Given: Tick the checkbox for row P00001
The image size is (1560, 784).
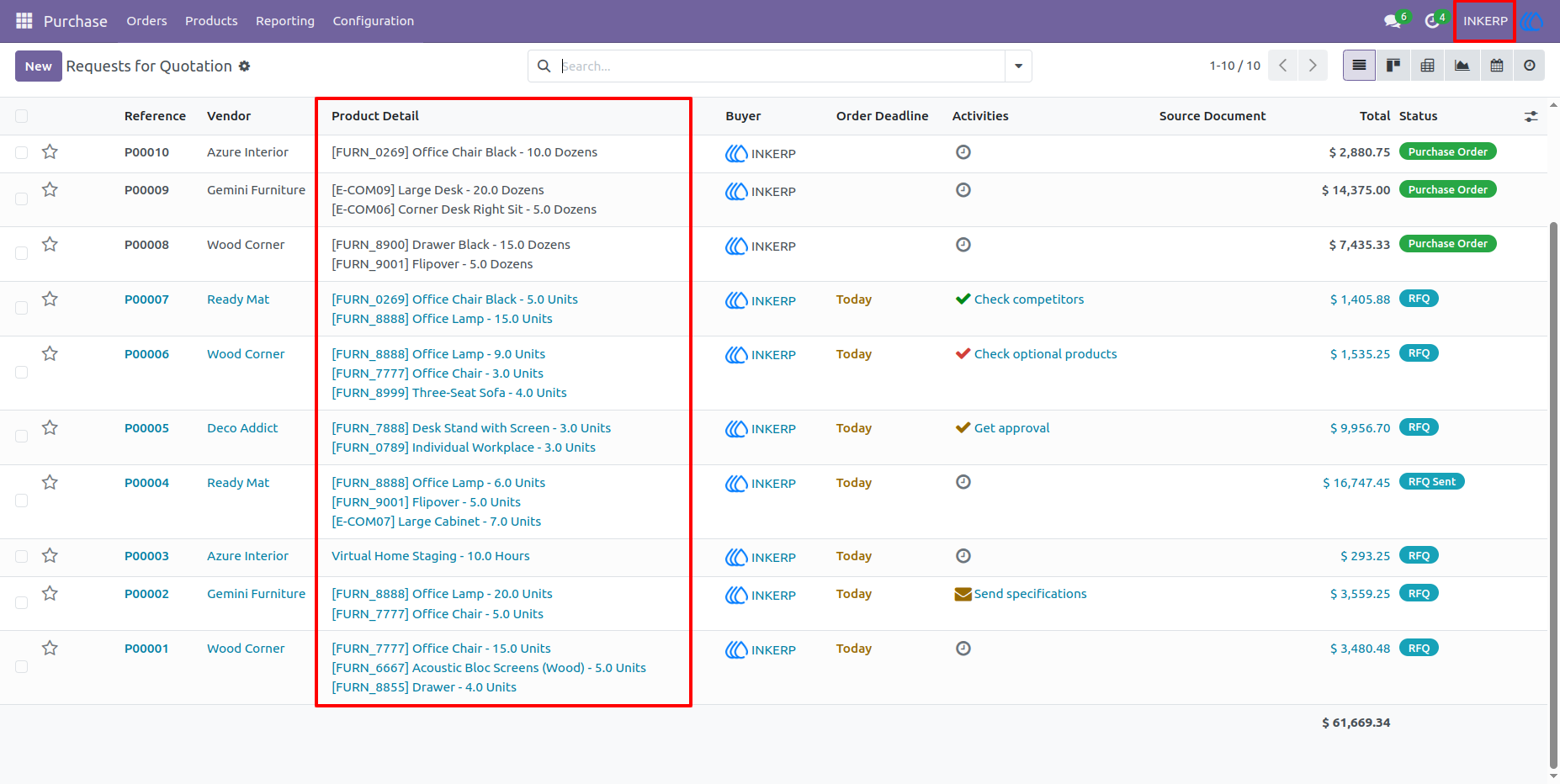Looking at the screenshot, I should tap(22, 667).
